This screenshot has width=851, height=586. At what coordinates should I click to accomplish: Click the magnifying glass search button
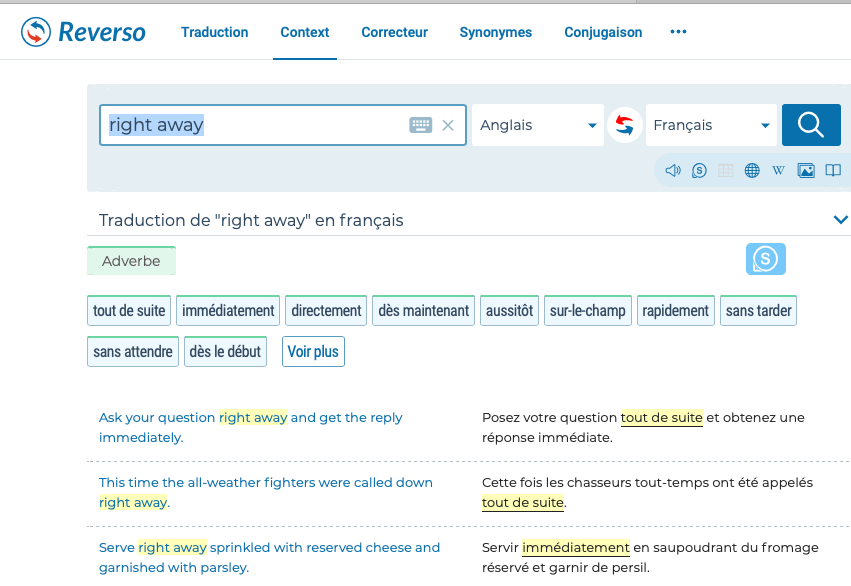[x=810, y=125]
